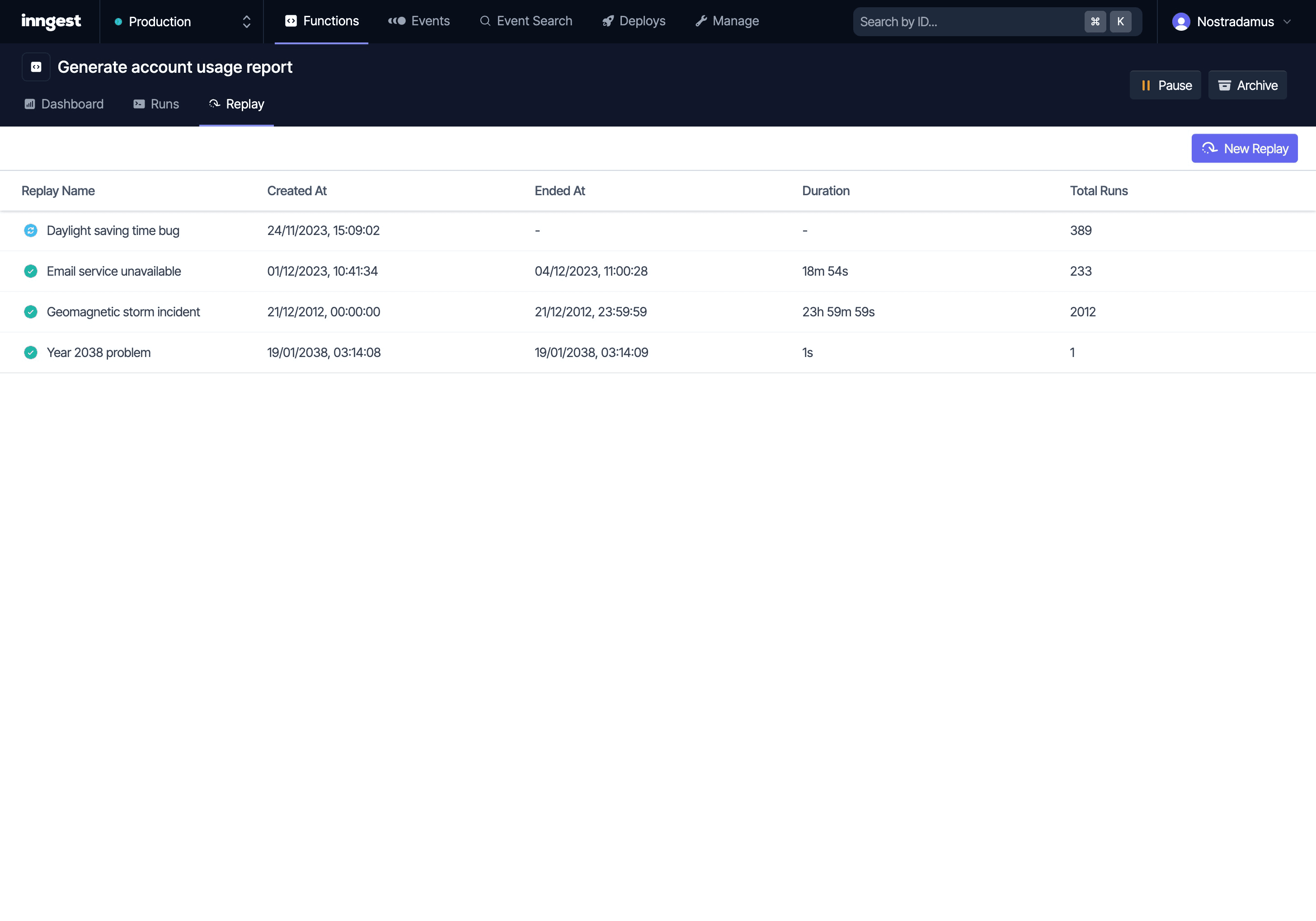Screen dimensions: 1316x921
Task: Click the Replay tab icon
Action: coord(213,104)
